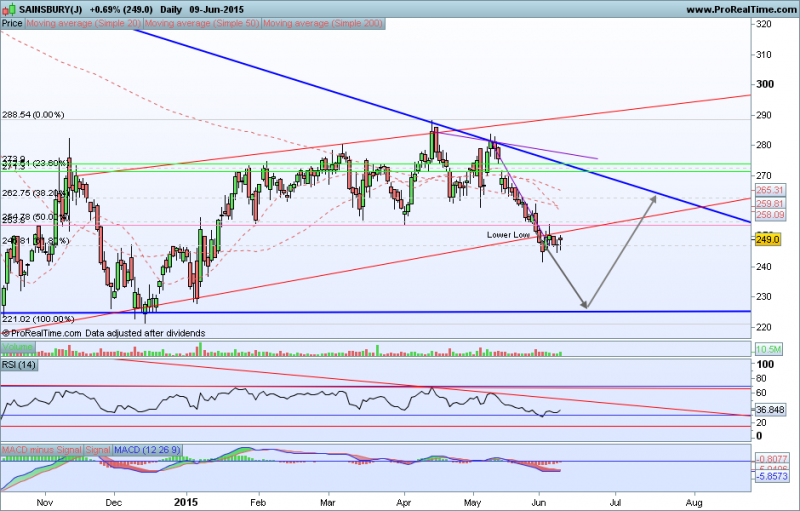The width and height of the screenshot is (800, 511).
Task: Click the copyright symbol before ProRealTime.com
Action: 6,332
